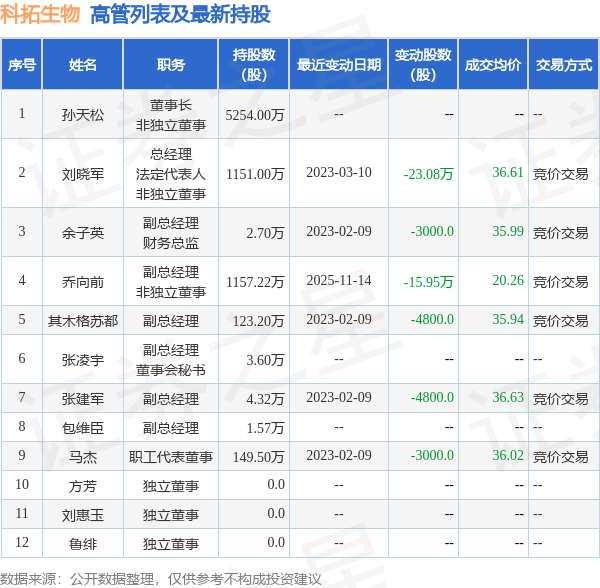Click the name 其木格苏都
The height and width of the screenshot is (588, 600).
[x=83, y=321]
